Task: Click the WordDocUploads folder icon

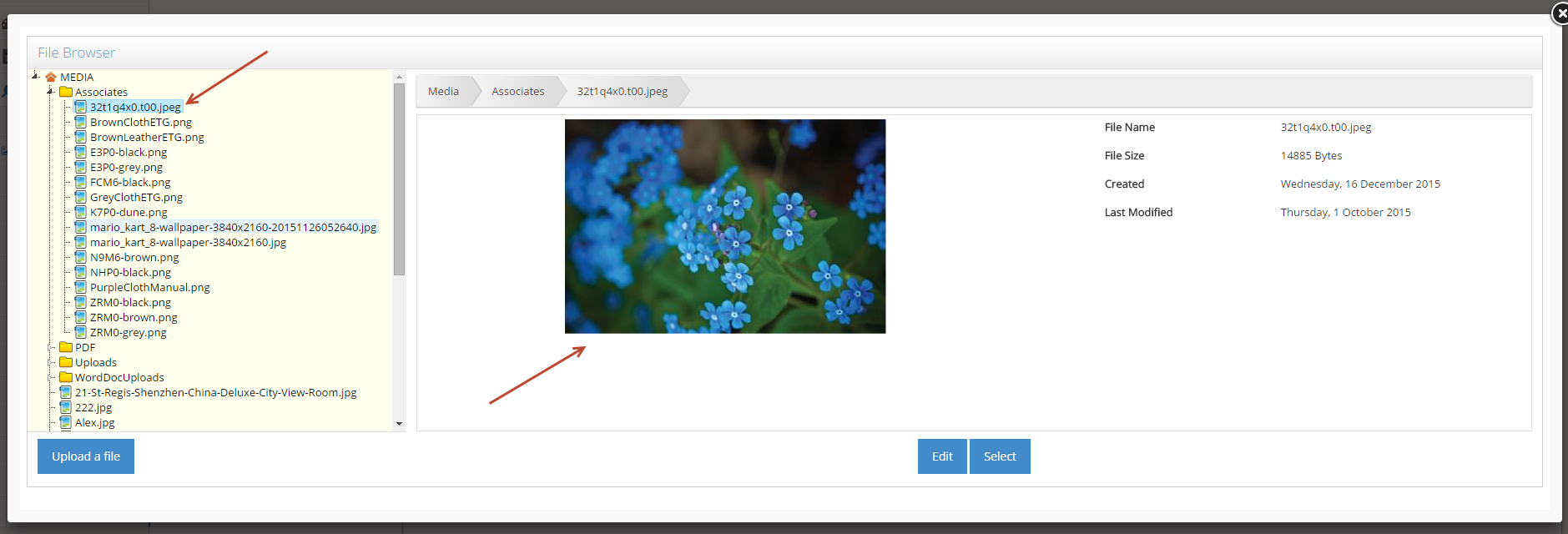Action: tap(66, 377)
